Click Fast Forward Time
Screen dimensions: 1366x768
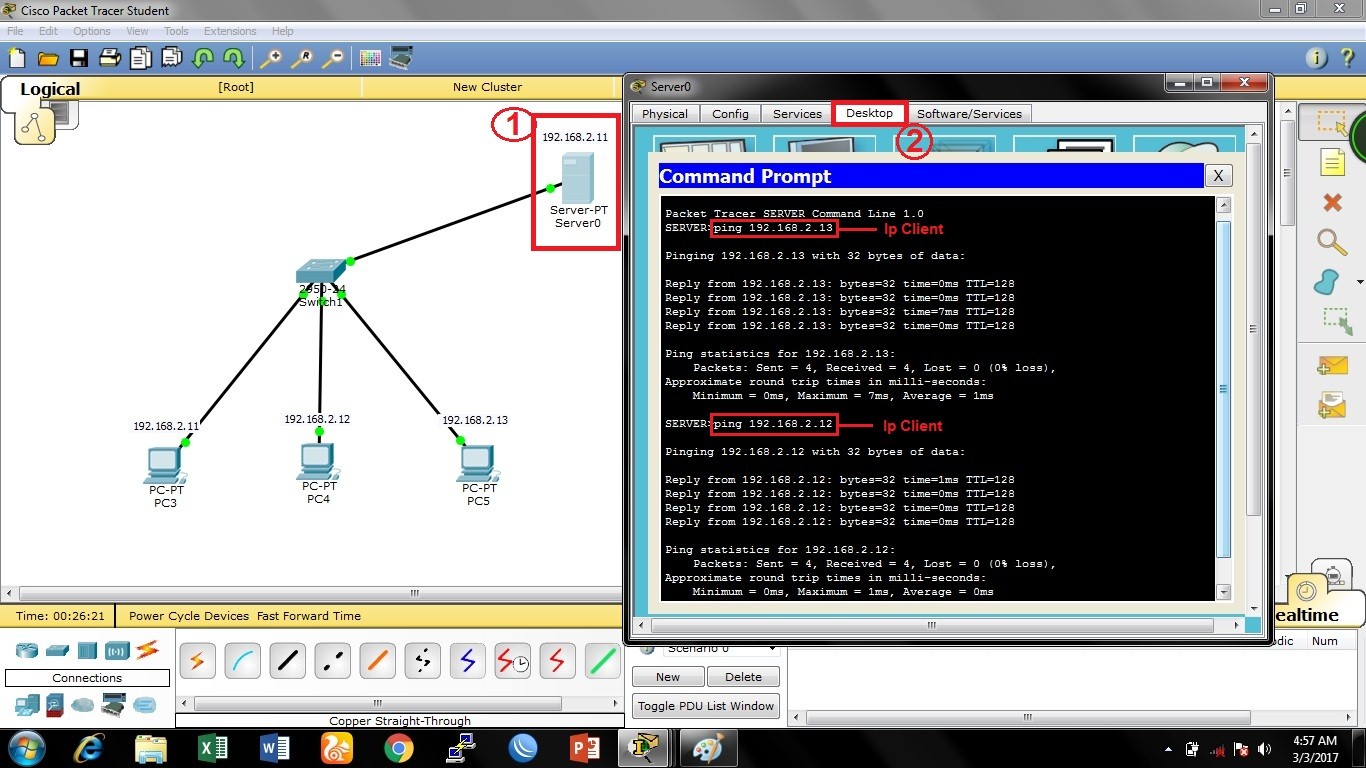pyautogui.click(x=309, y=616)
